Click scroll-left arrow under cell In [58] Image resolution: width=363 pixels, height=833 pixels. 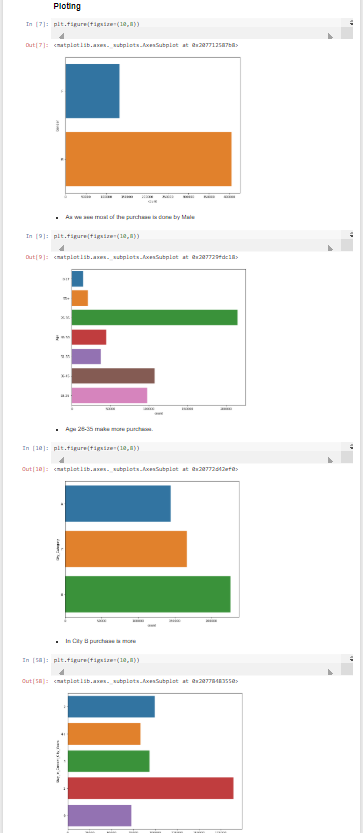point(61,672)
